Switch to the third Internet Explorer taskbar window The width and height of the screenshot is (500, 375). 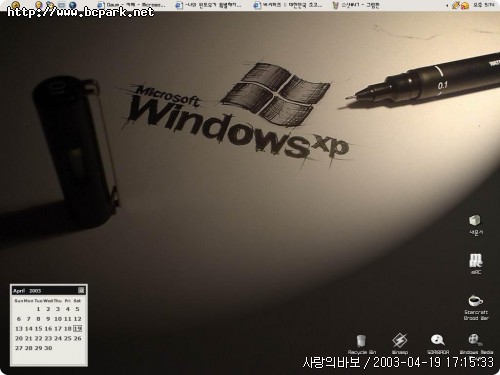pos(288,5)
